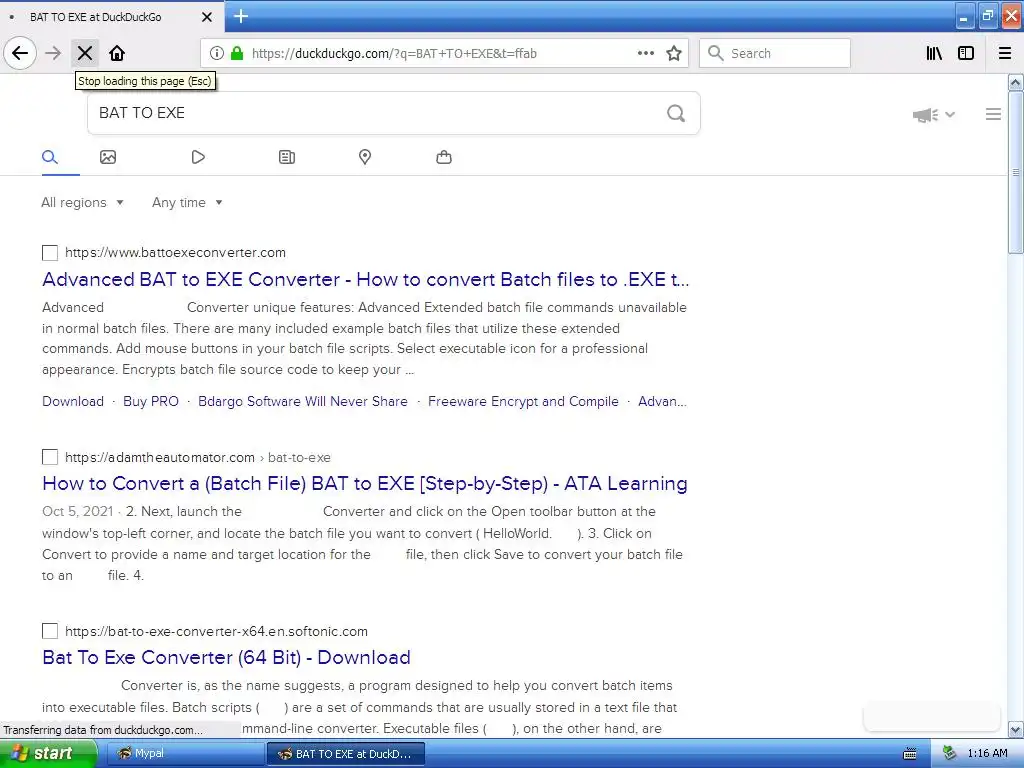Open Freeware Encrypt and Compile link
The image size is (1024, 768).
point(523,402)
